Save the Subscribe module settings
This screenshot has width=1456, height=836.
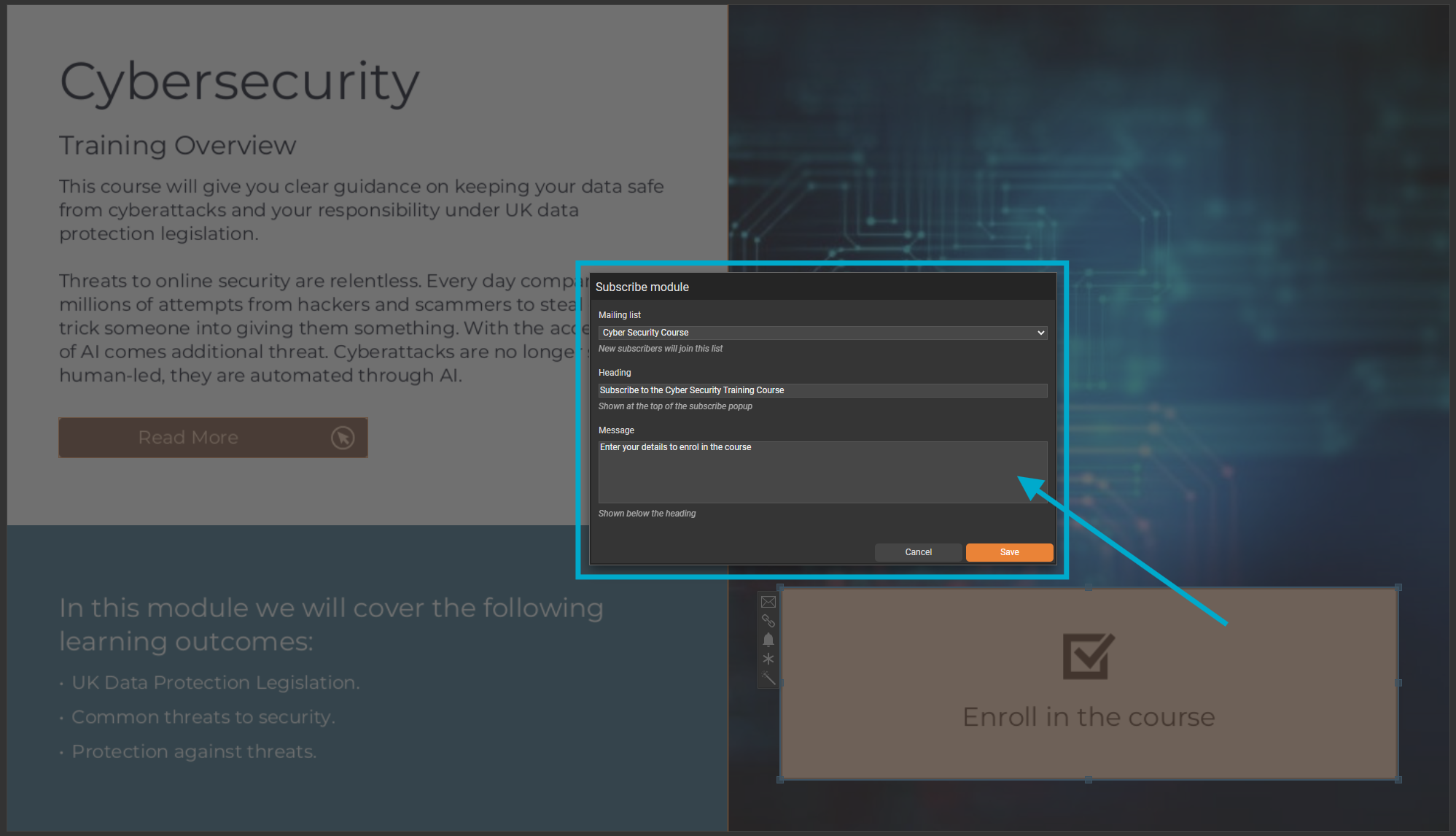click(x=1009, y=552)
